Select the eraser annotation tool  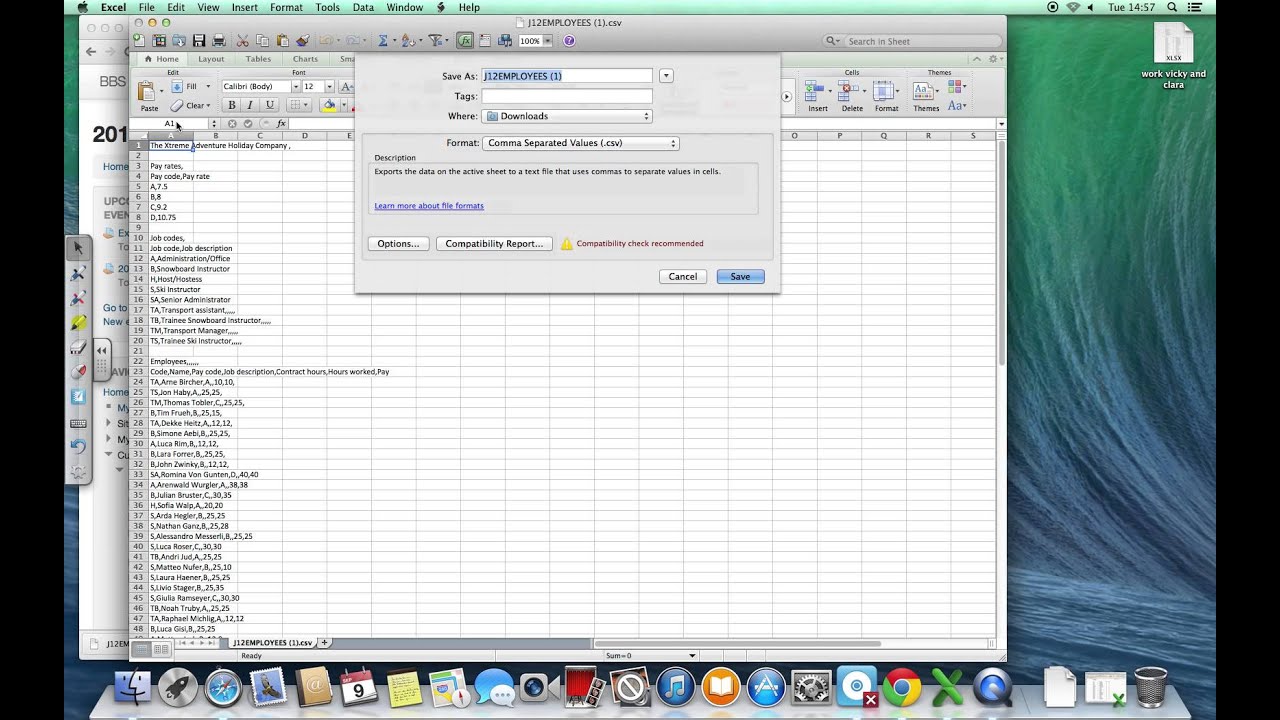click(79, 347)
